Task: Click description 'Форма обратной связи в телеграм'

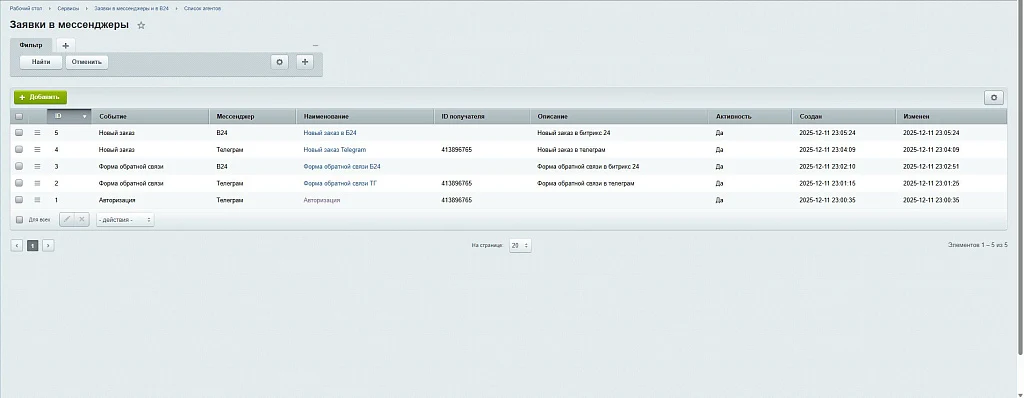Action: (586, 183)
